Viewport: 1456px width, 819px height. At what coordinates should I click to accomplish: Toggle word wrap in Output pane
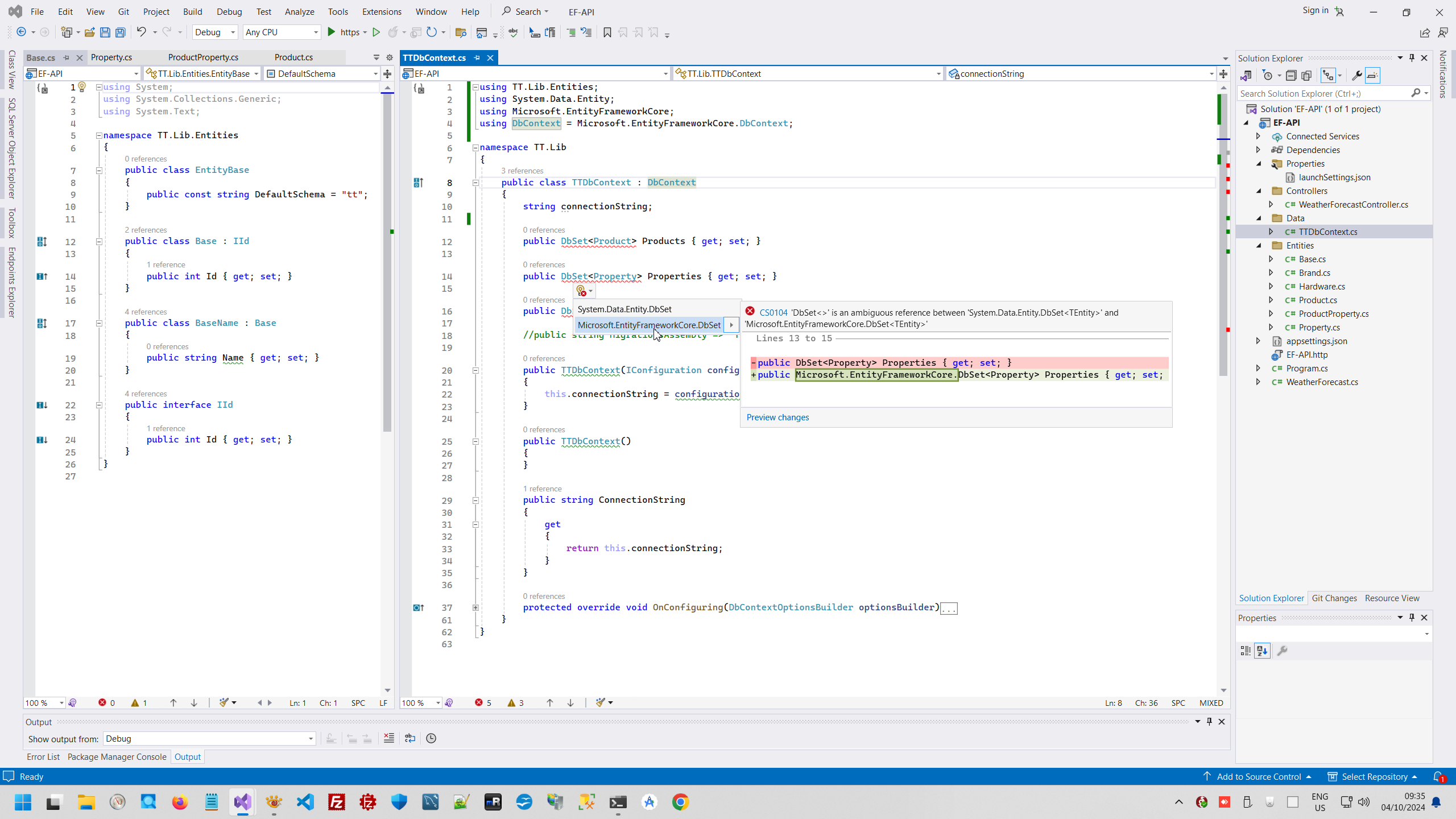410,738
